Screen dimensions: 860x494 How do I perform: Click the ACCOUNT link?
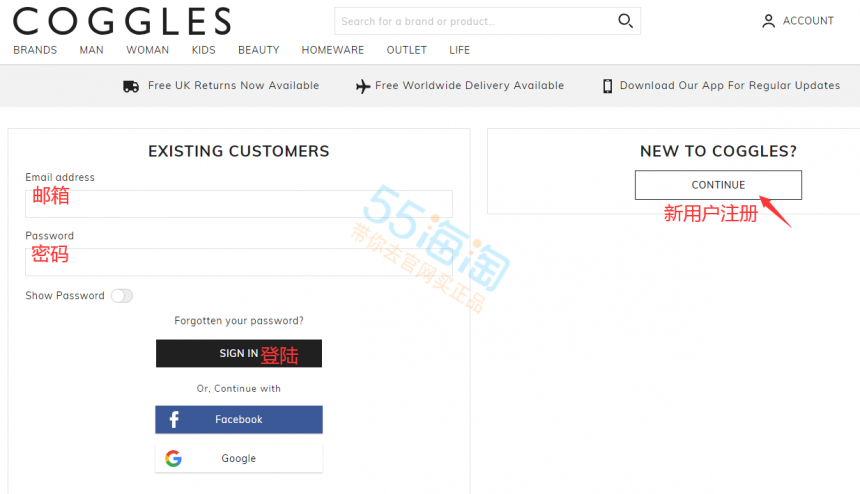(808, 21)
